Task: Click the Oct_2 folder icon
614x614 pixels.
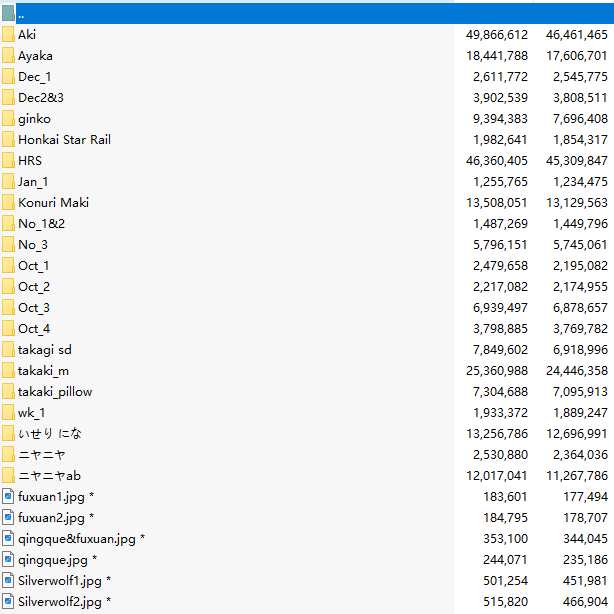Action: (8, 287)
